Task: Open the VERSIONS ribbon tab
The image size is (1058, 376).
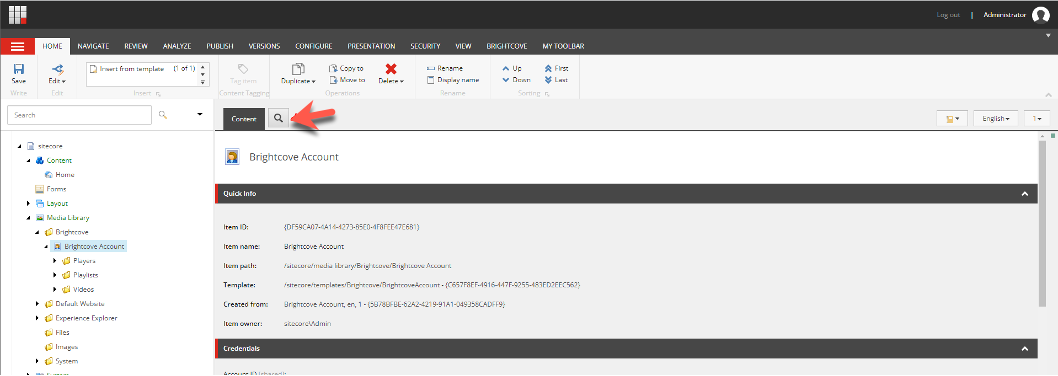Action: 264,46
